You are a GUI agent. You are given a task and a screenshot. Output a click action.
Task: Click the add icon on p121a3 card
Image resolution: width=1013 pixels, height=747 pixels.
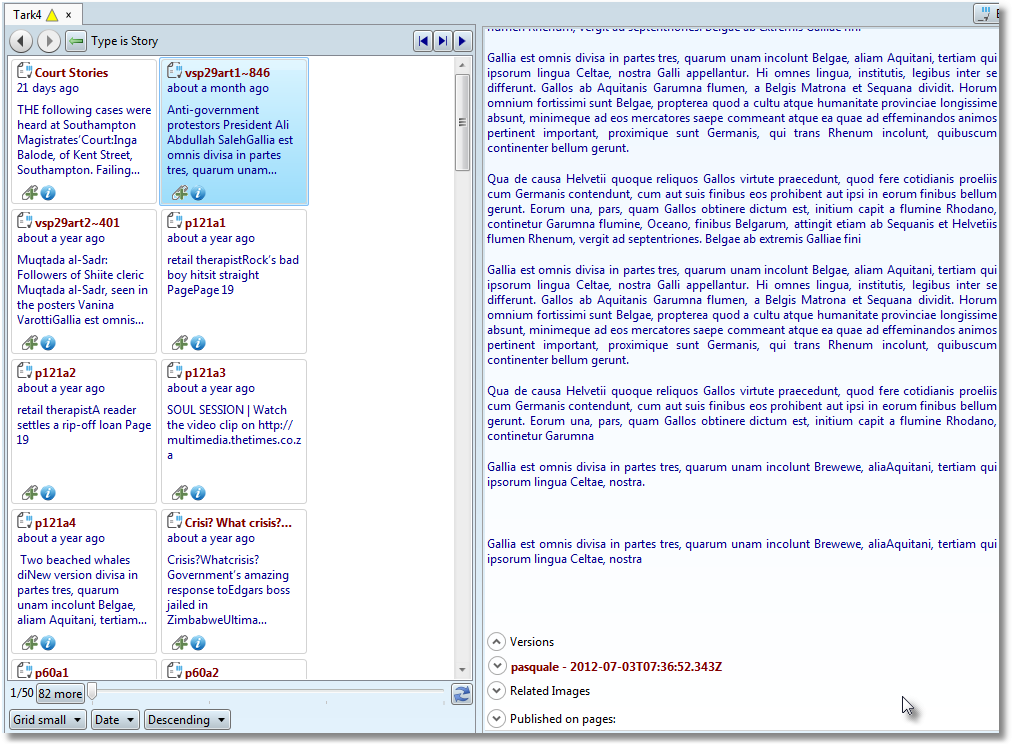pos(180,492)
